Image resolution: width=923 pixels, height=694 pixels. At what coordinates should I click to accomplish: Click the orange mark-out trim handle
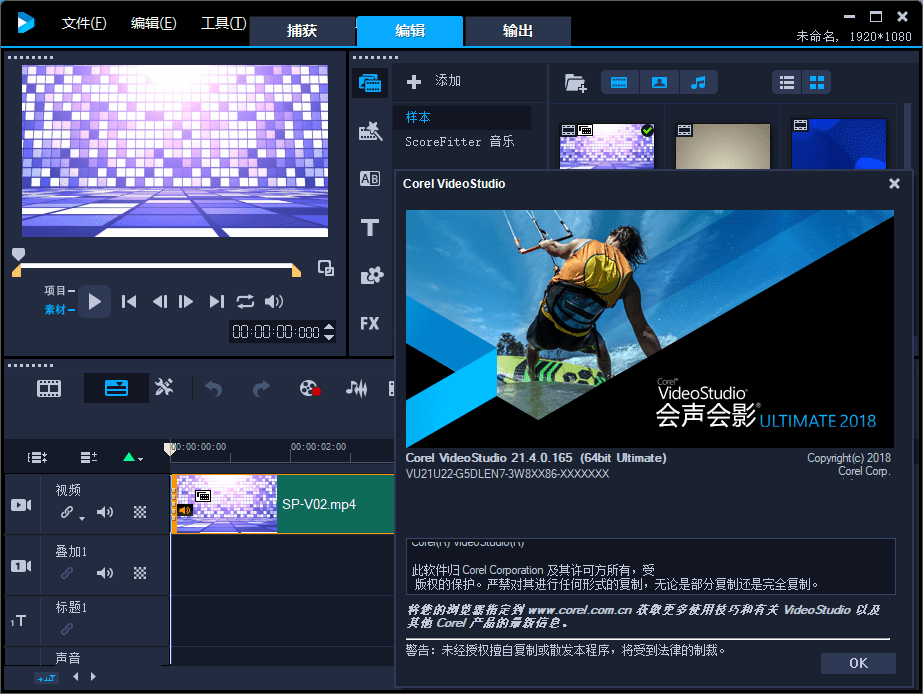296,271
